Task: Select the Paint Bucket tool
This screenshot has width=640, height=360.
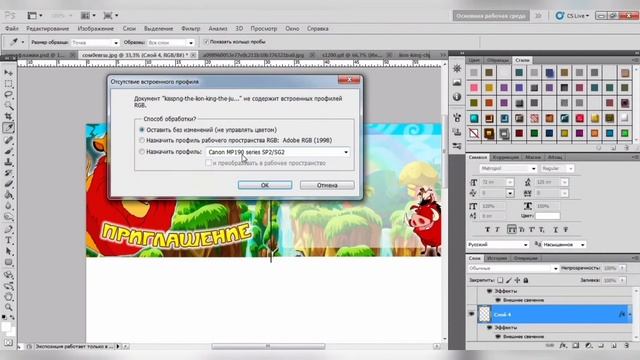Action: (x=8, y=195)
